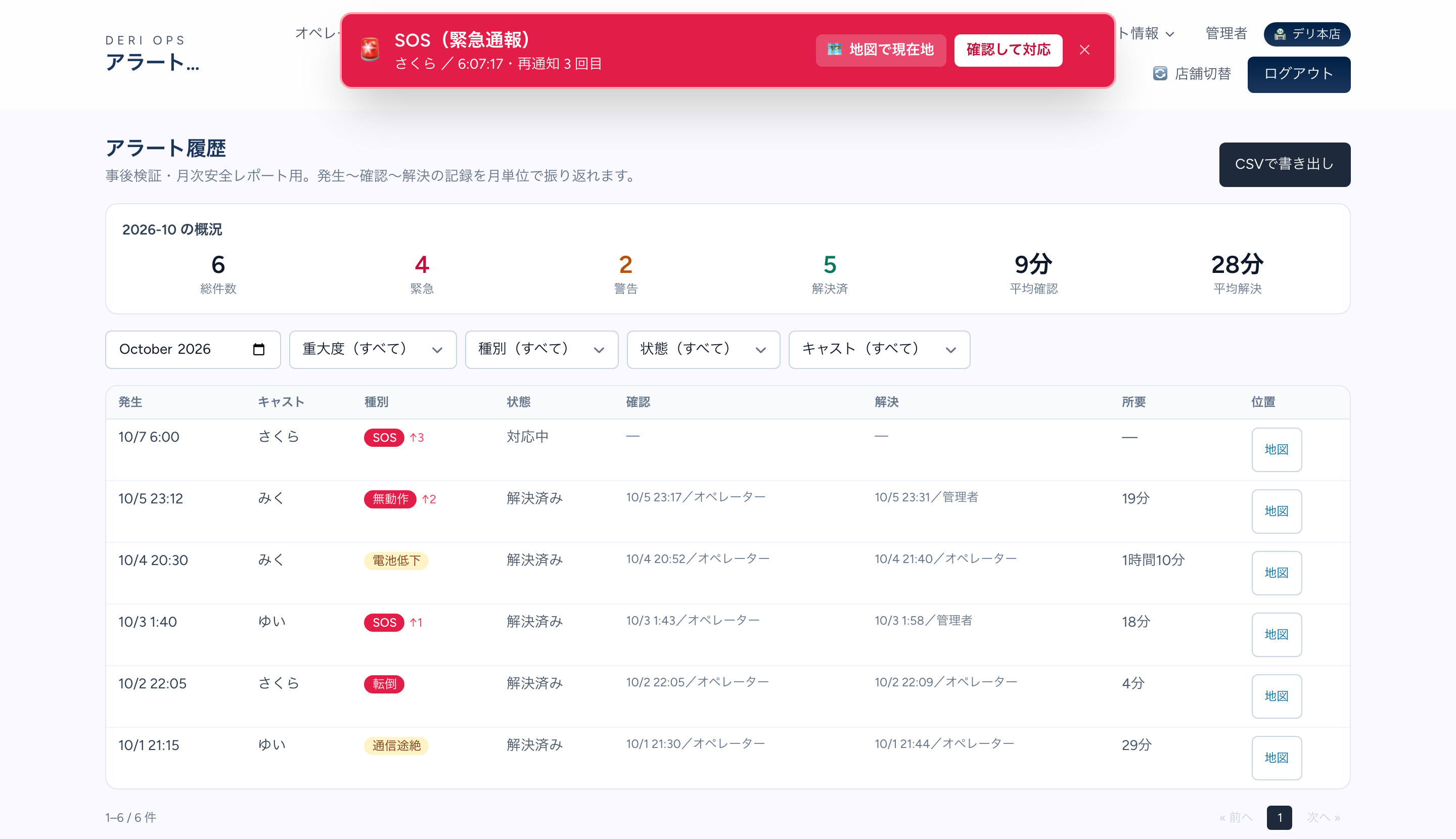Click the 無動作 badge for みく
This screenshot has height=839, width=1456.
coord(390,499)
